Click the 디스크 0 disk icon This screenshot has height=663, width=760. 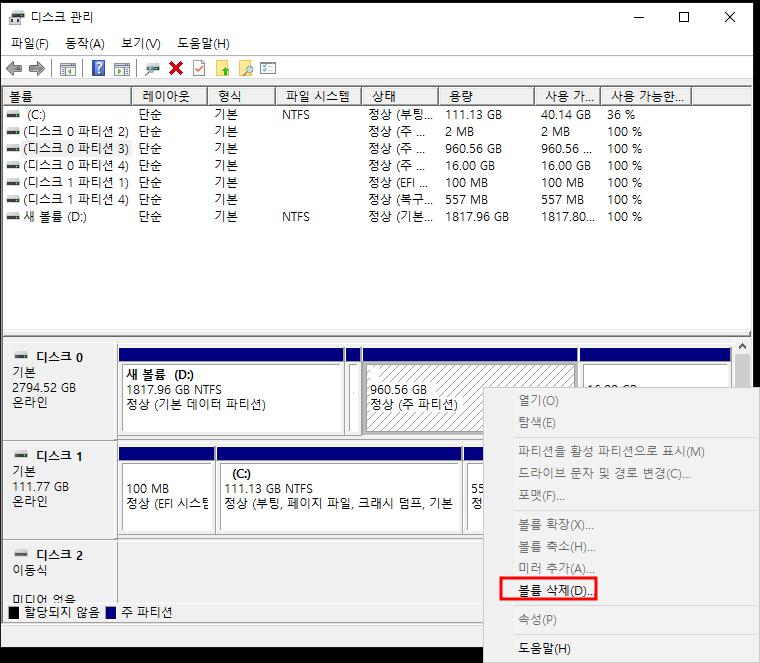[21, 356]
